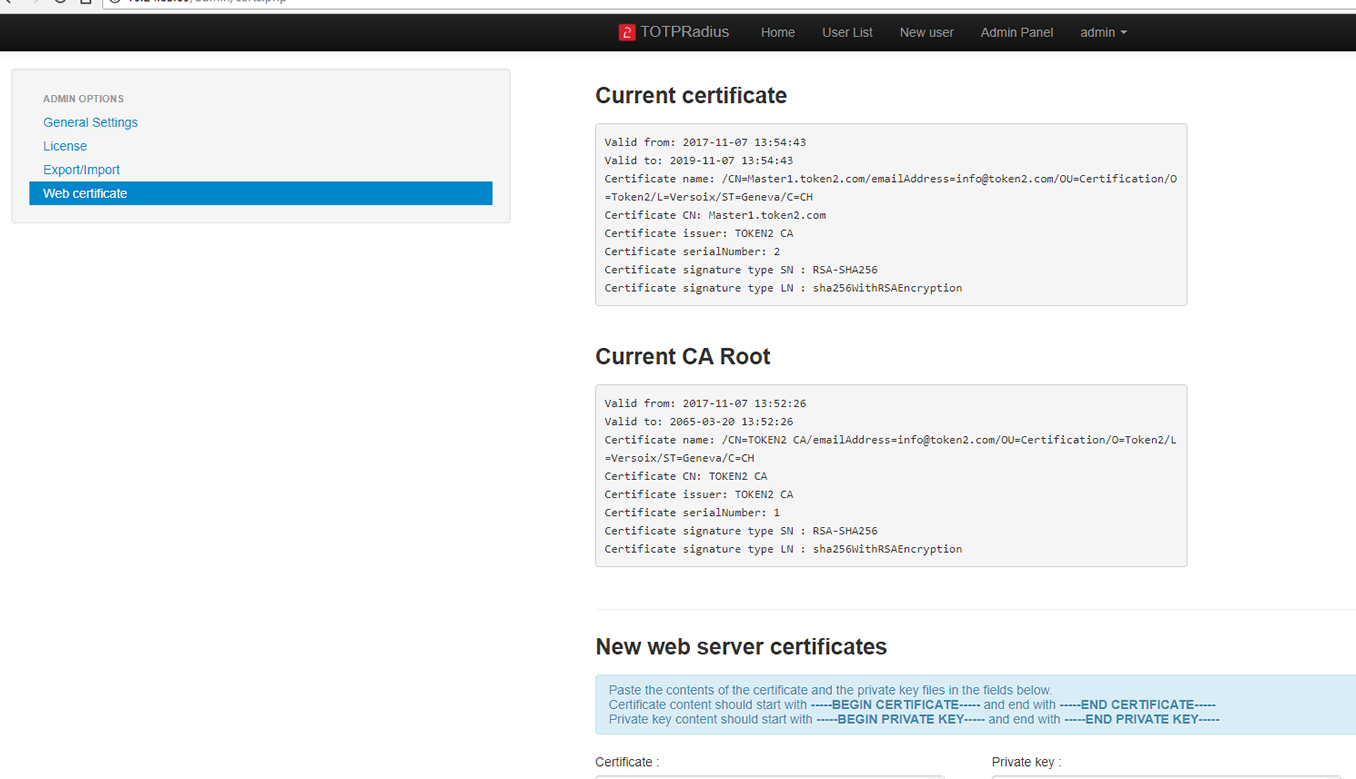Screen dimensions: 1356x779
Task: Click 'Valid to: 2065-03-20 13:52:26' line
Action: pyautogui.click(x=699, y=421)
